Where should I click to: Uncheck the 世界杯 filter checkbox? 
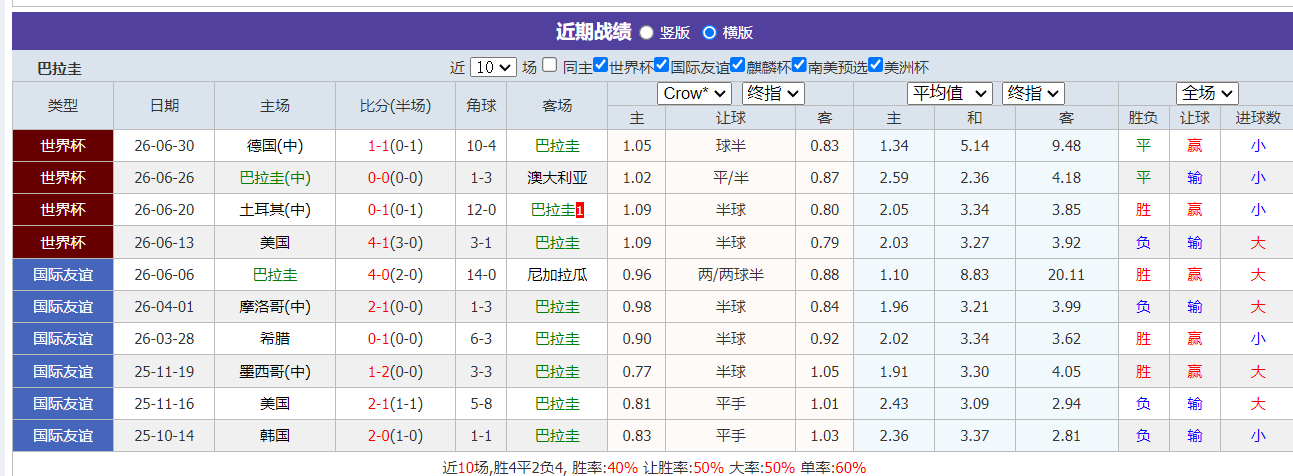click(x=600, y=65)
